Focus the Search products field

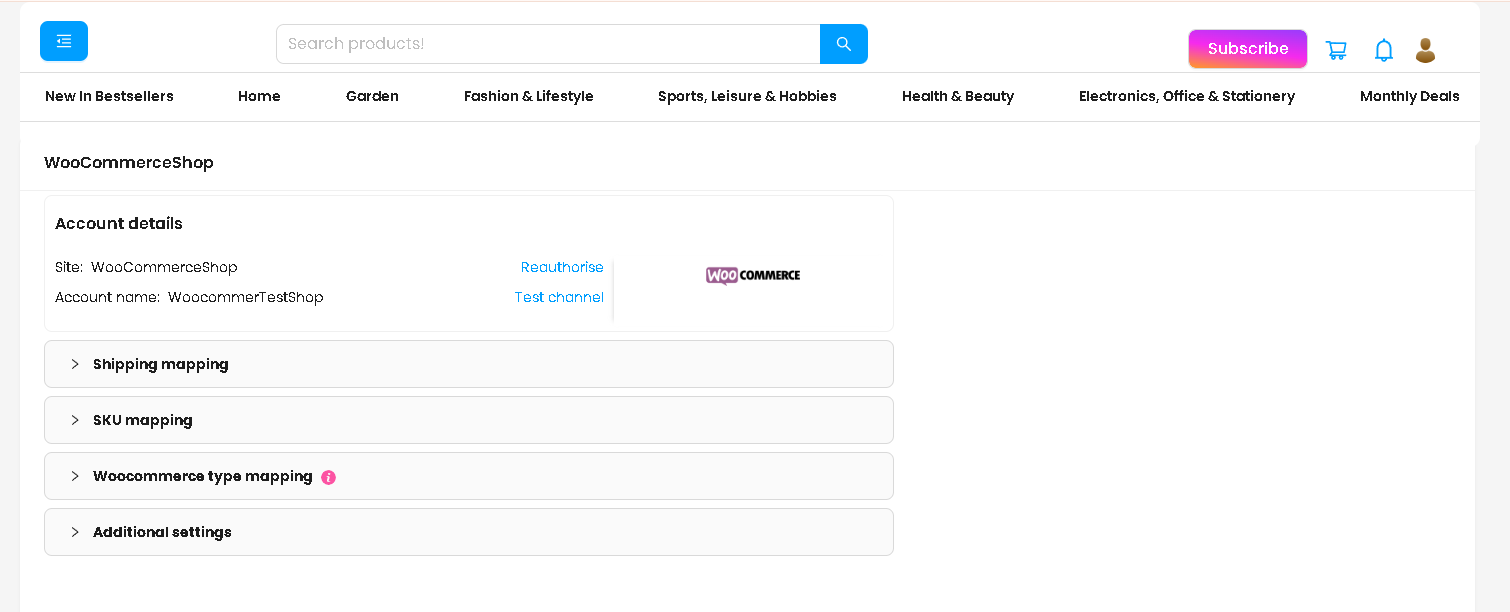pos(548,44)
